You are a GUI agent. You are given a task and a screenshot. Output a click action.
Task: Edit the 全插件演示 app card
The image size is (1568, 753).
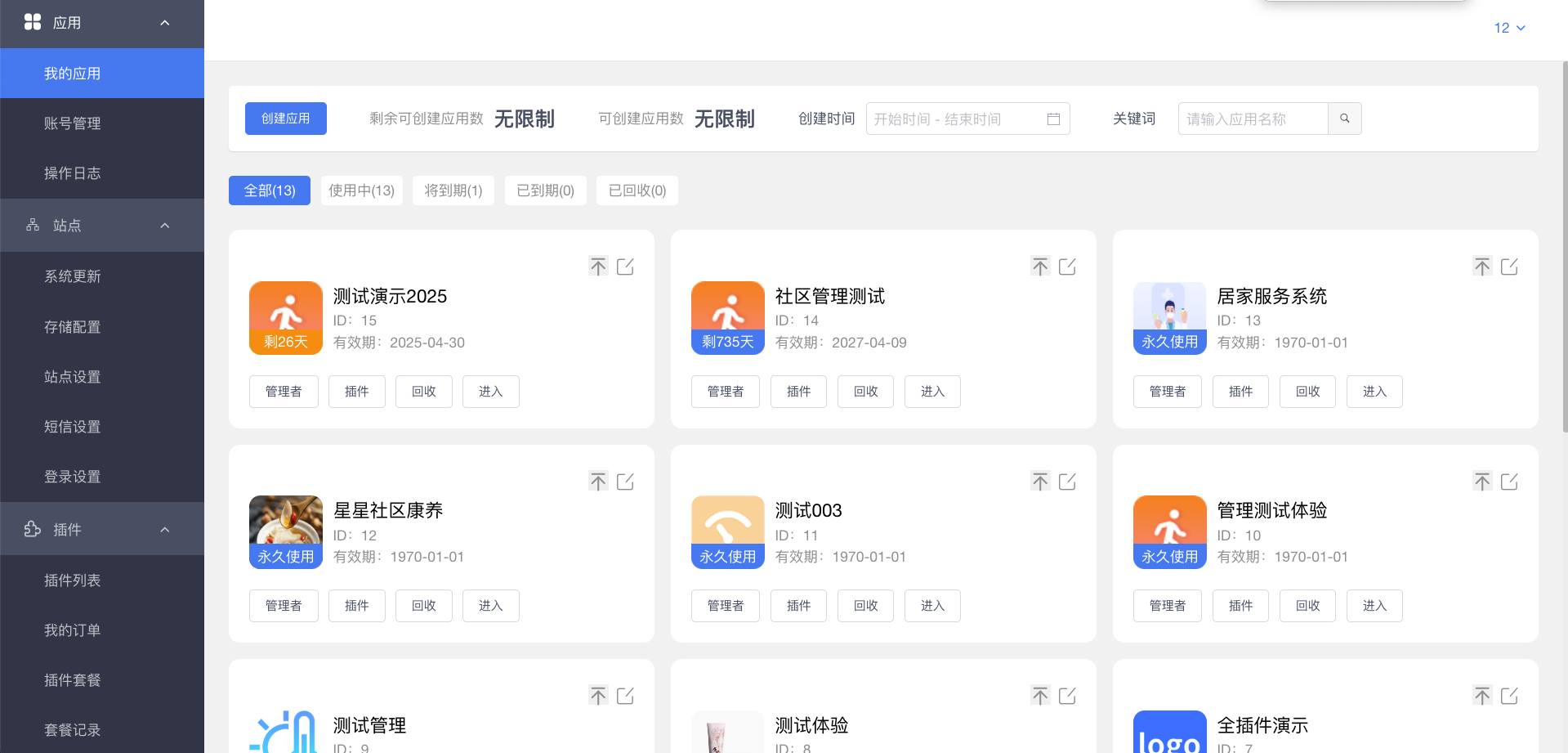(1510, 696)
